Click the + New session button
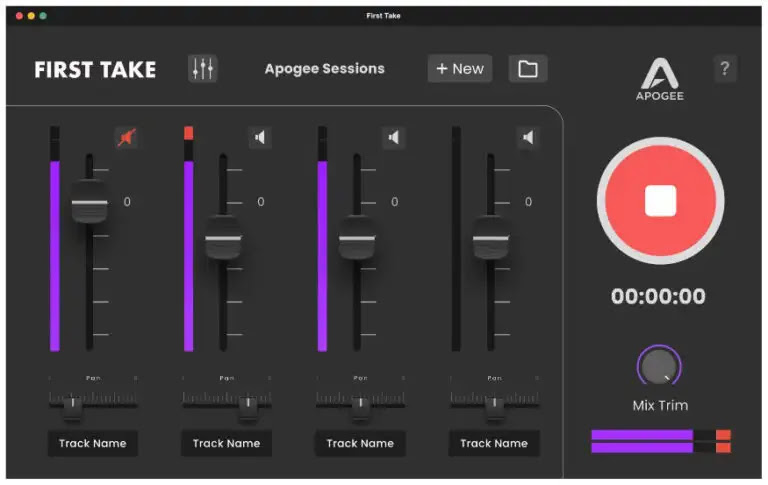The width and height of the screenshot is (768, 485). (x=460, y=69)
